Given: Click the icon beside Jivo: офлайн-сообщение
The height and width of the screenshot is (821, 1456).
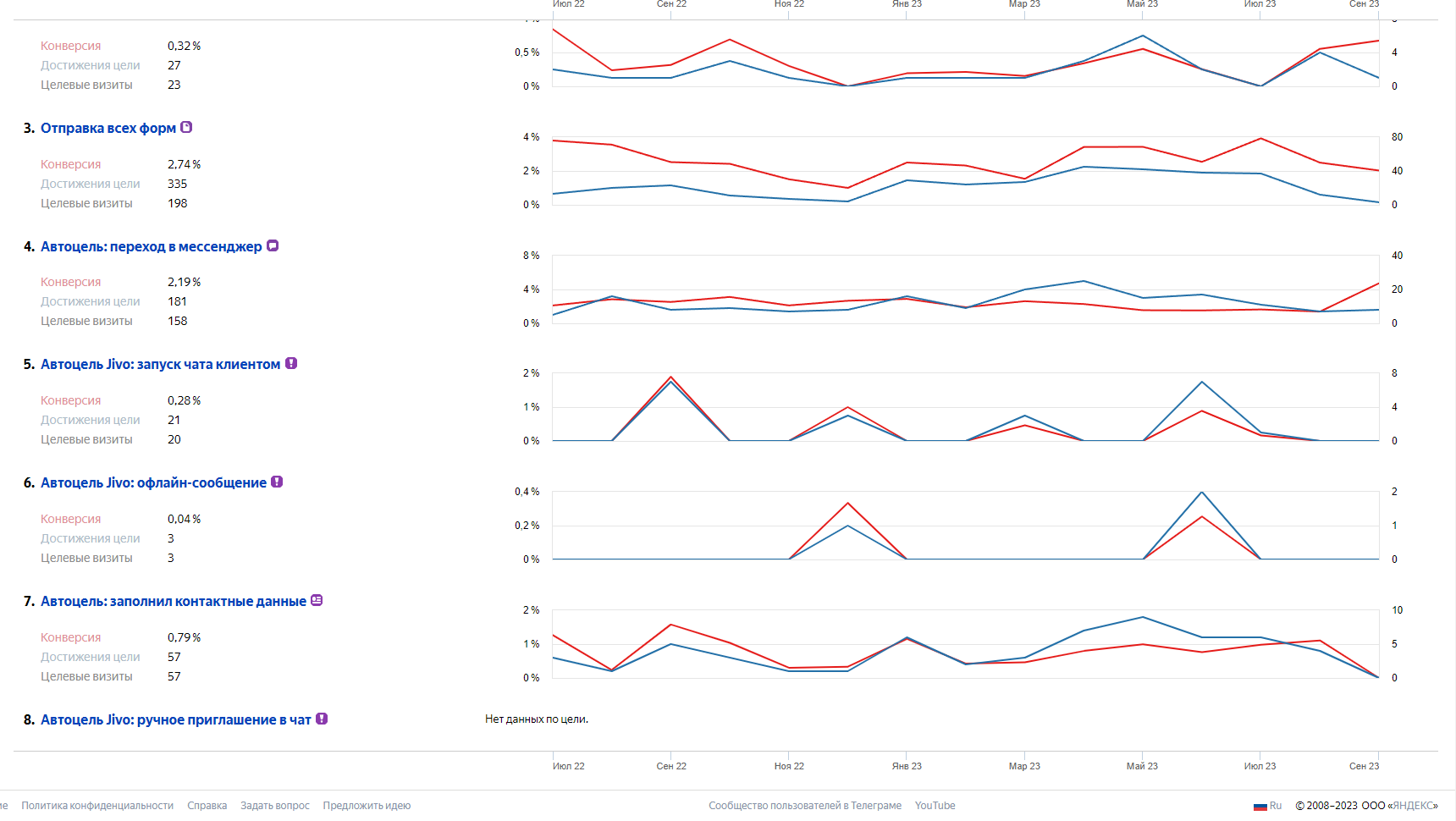Looking at the screenshot, I should pos(277,482).
